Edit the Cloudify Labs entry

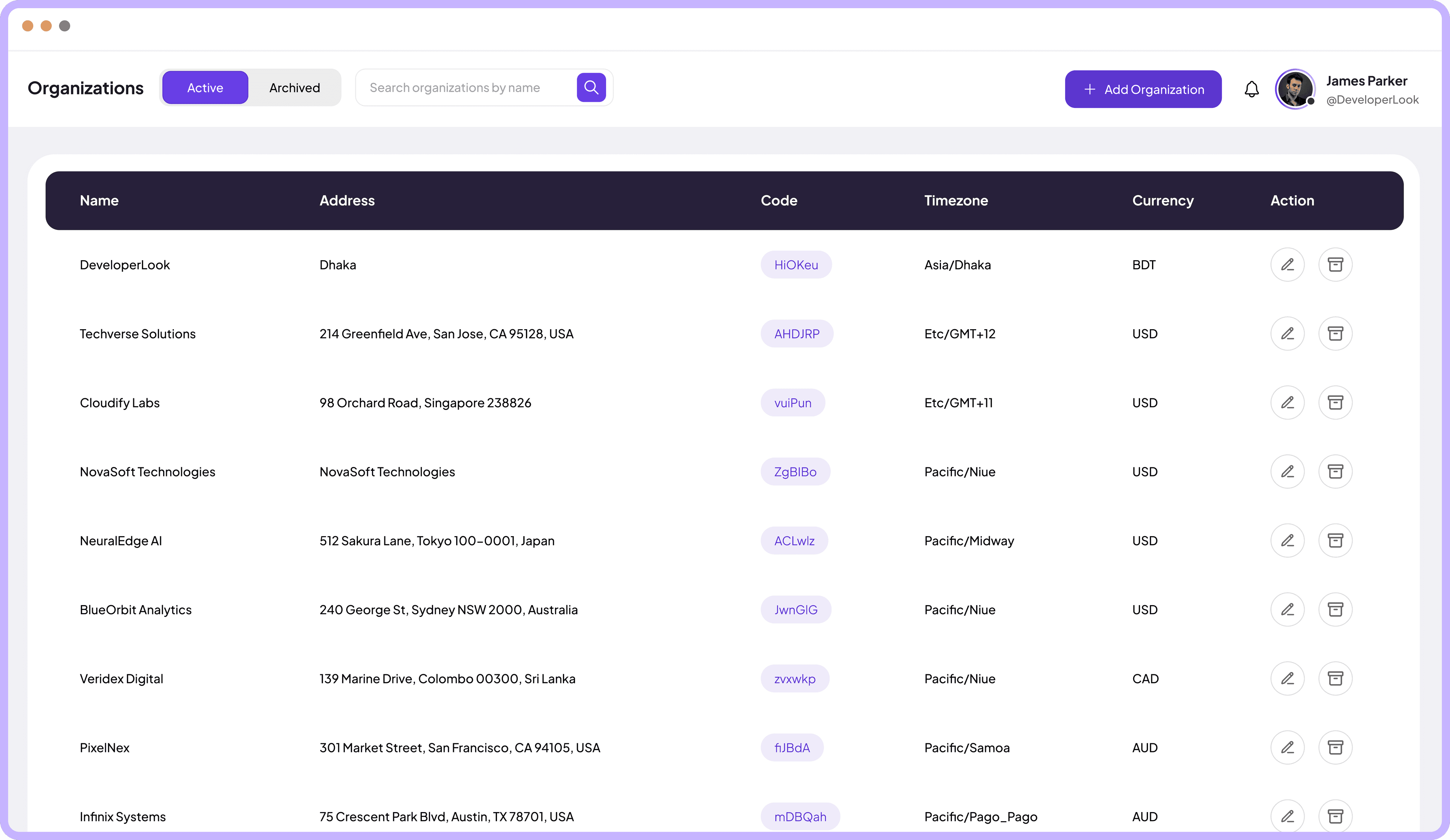coord(1288,403)
